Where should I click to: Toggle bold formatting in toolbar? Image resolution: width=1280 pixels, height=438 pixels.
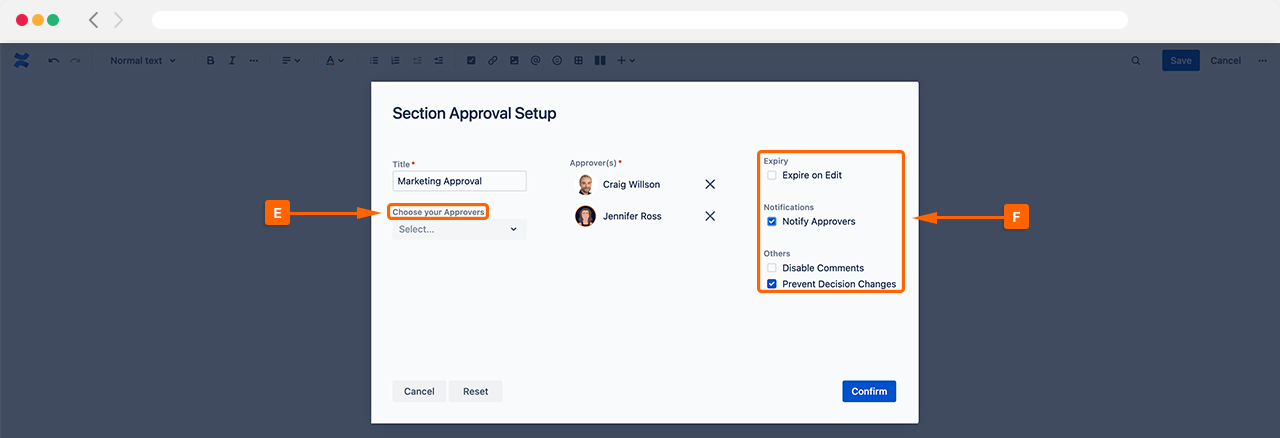click(210, 61)
